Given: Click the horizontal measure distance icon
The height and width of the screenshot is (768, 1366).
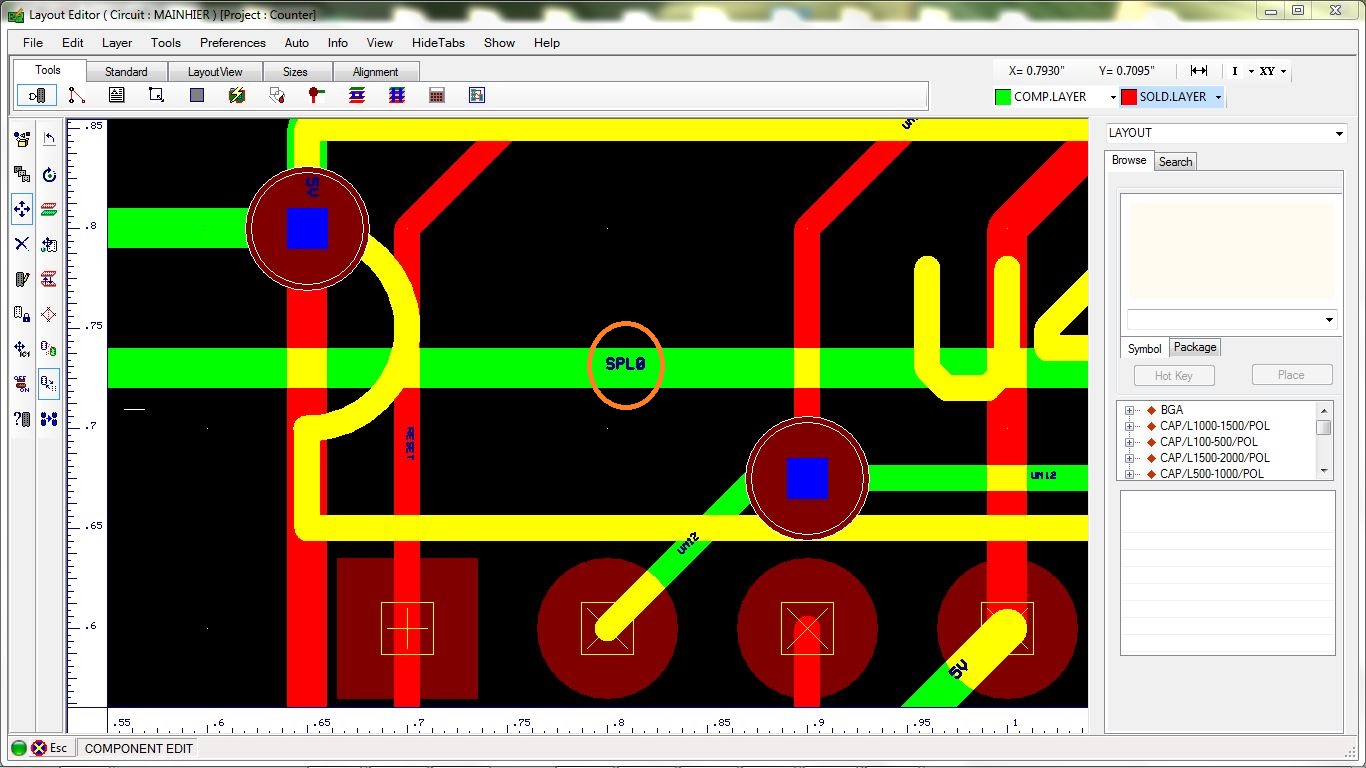Looking at the screenshot, I should point(1199,71).
